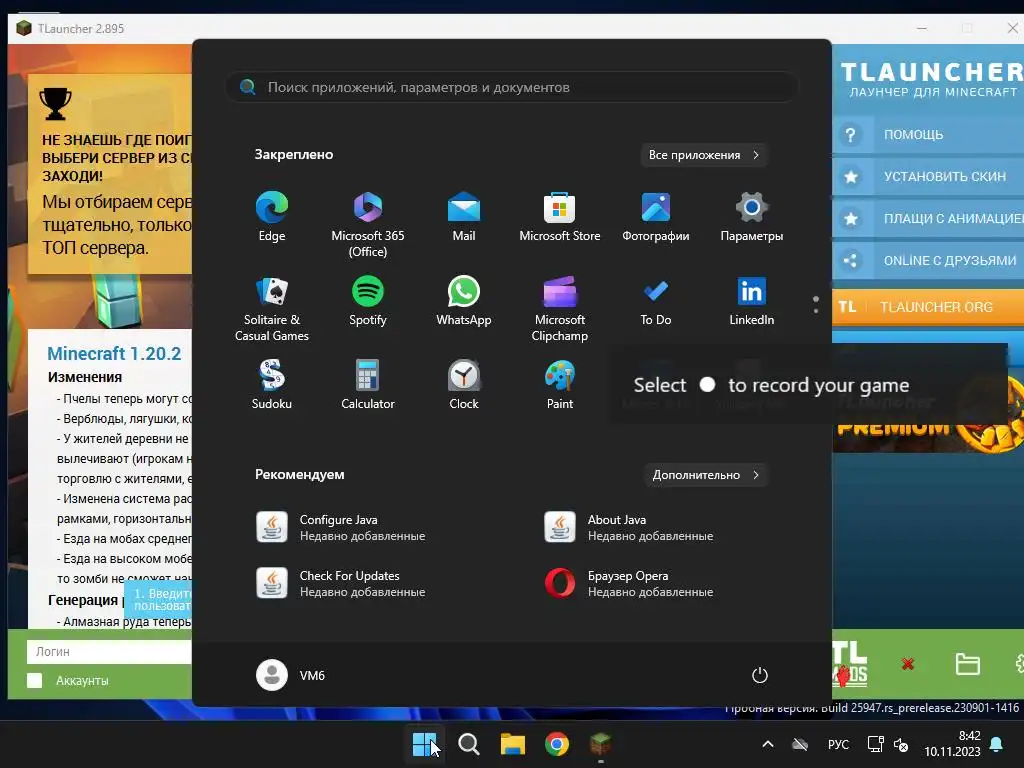Image resolution: width=1024 pixels, height=768 pixels.
Task: Open the Фотографии app
Action: coord(656,216)
